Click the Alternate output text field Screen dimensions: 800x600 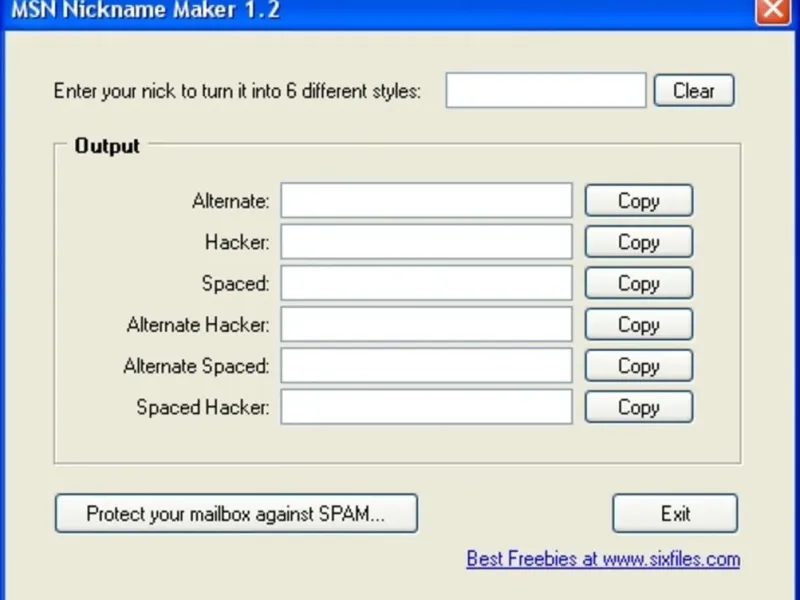coord(427,201)
